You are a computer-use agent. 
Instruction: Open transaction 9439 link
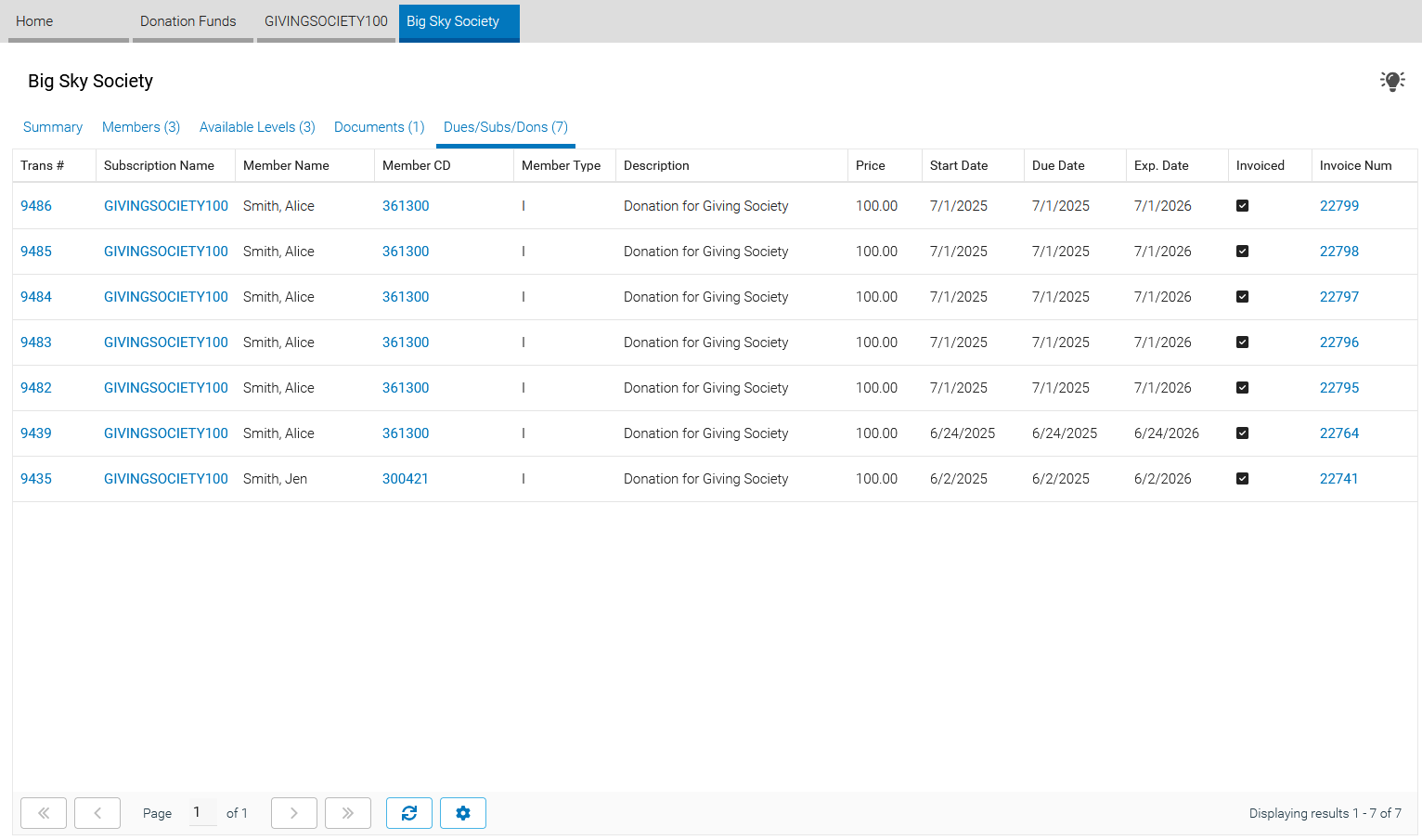tap(36, 433)
